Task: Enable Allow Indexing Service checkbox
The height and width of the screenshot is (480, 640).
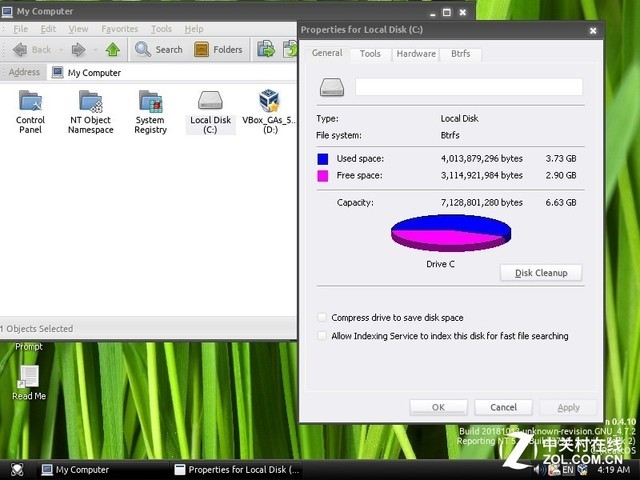Action: 322,336
